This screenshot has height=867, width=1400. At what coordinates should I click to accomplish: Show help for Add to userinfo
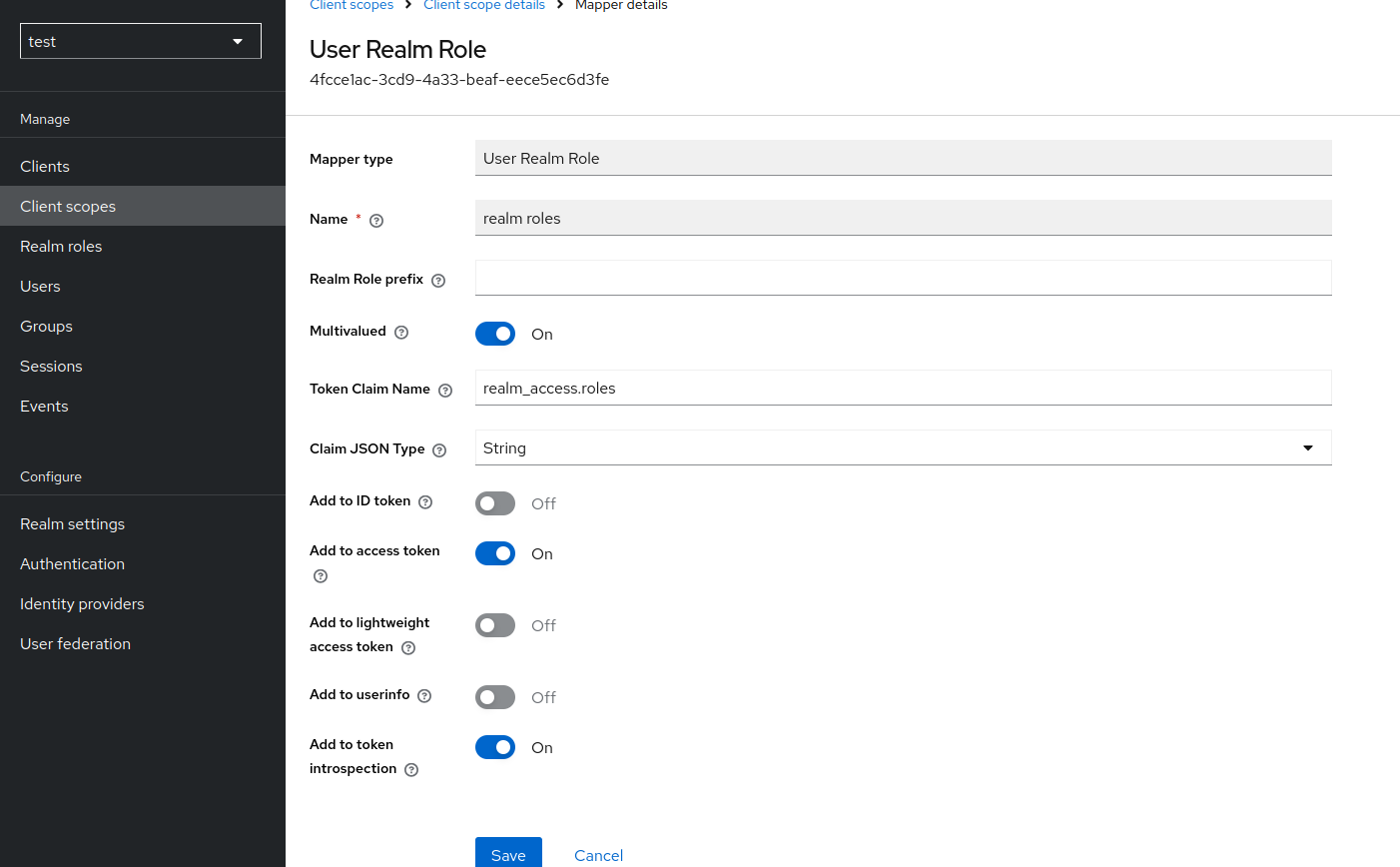tap(424, 696)
